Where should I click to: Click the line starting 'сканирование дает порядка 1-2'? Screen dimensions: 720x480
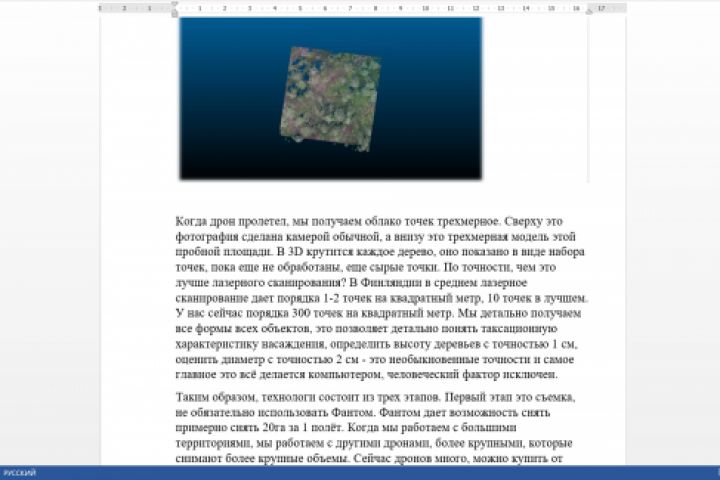point(381,298)
